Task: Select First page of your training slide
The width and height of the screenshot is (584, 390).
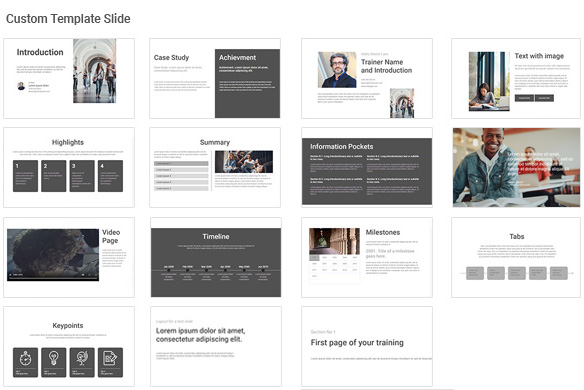Action: (367, 346)
